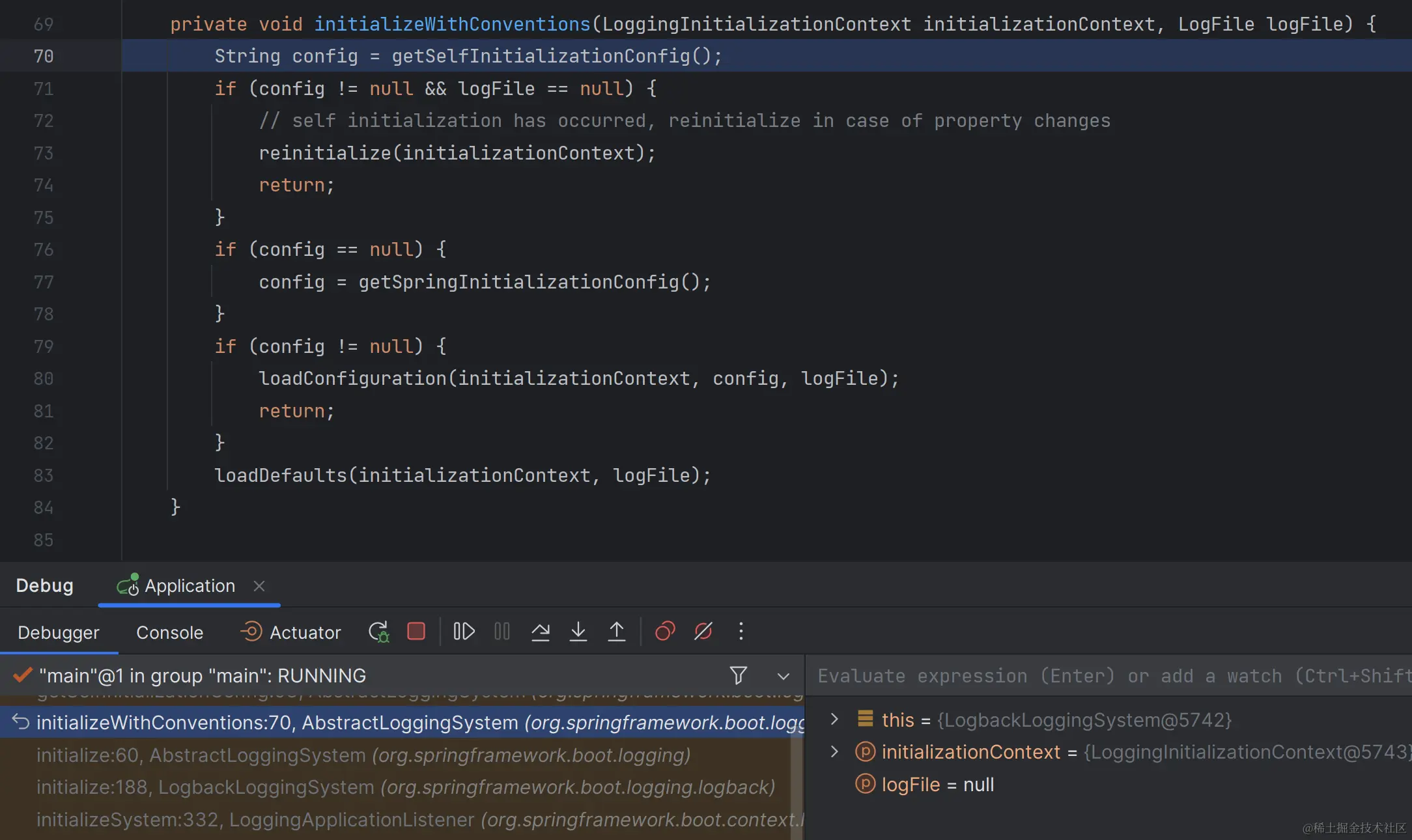Open more debugger actions menu

(741, 632)
